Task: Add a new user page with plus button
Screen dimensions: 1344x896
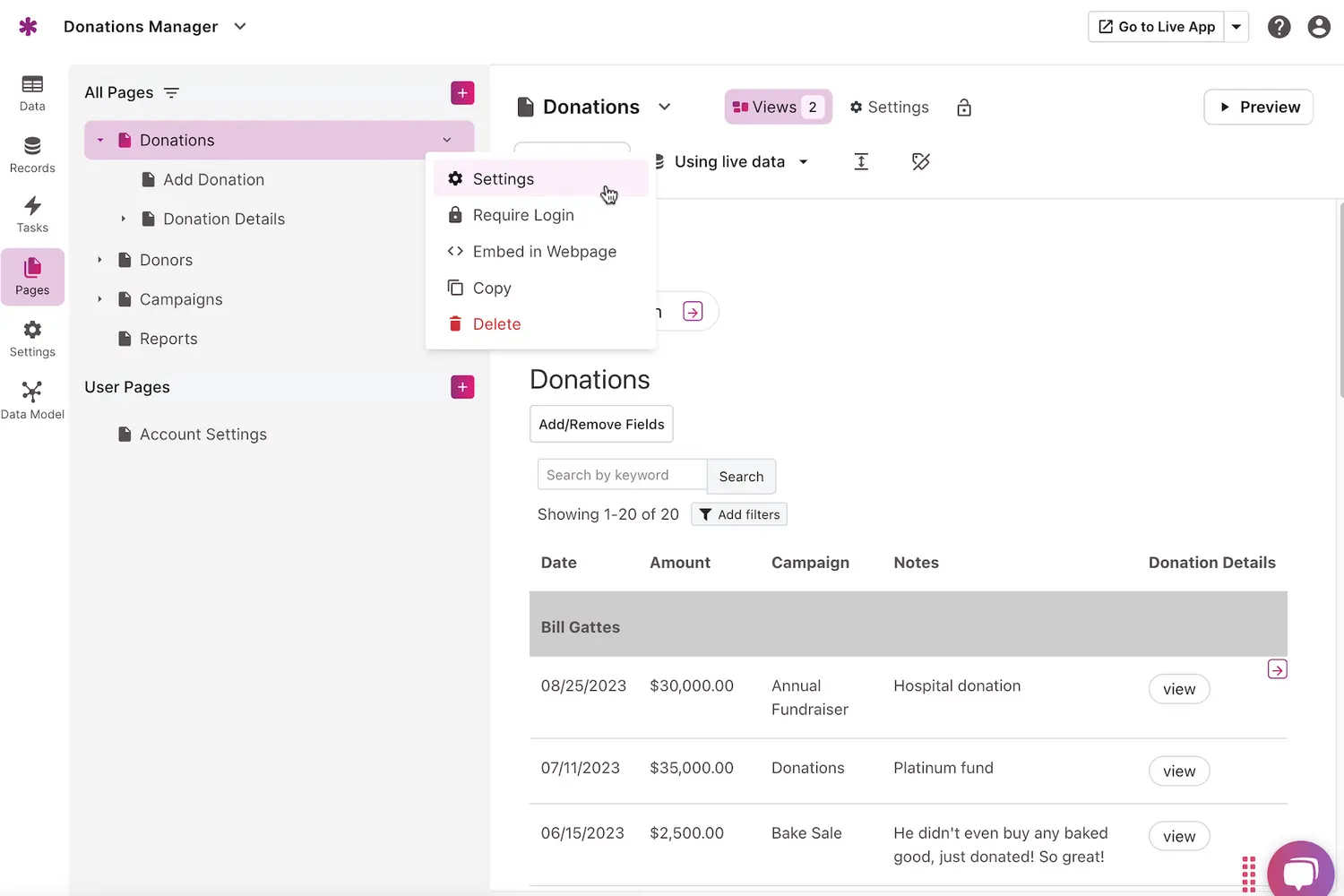Action: point(462,387)
